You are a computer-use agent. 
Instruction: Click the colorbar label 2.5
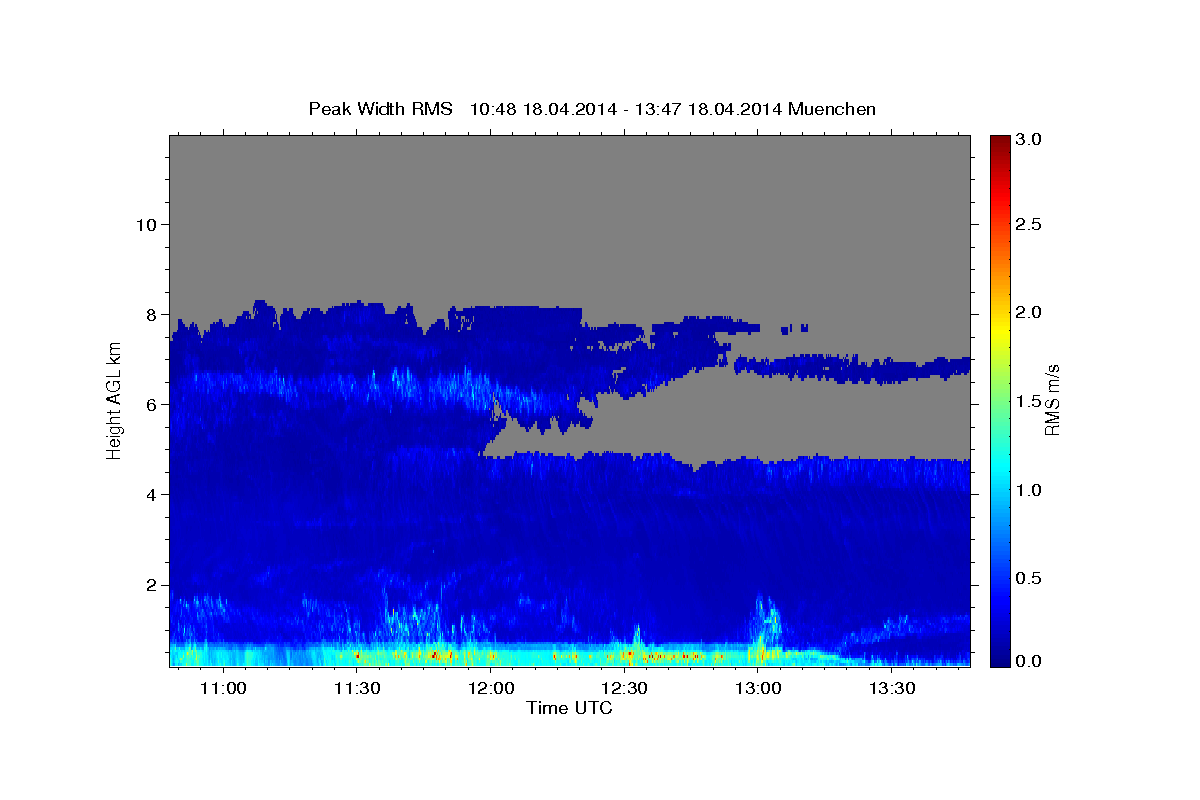click(1029, 224)
